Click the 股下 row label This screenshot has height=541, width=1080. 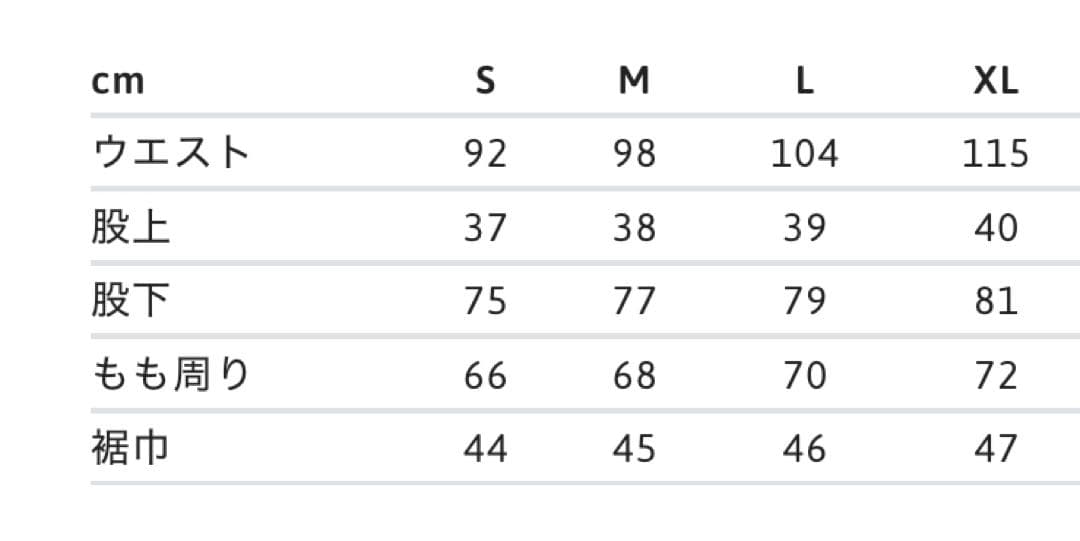click(x=131, y=301)
